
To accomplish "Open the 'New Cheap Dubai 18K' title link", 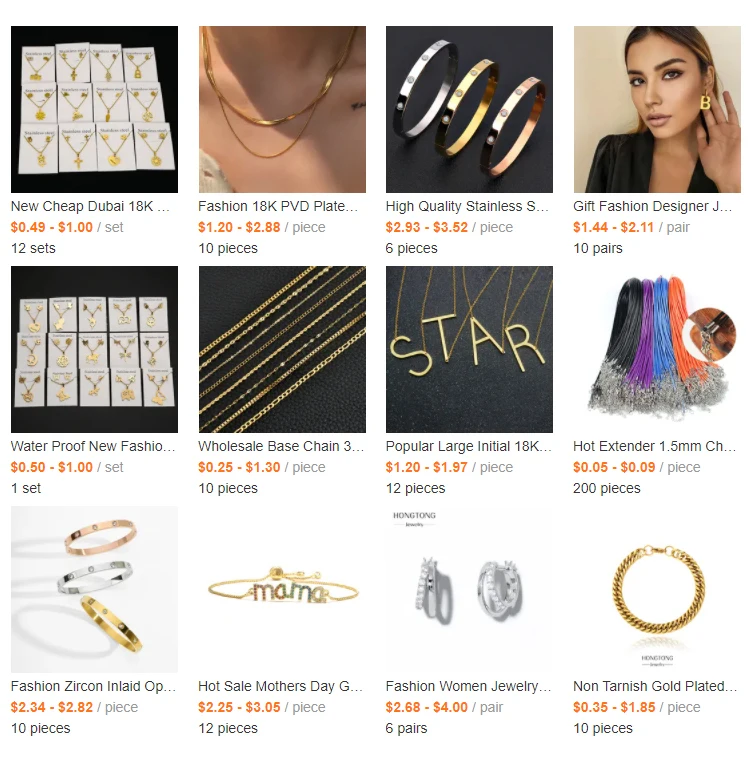I will (91, 206).
